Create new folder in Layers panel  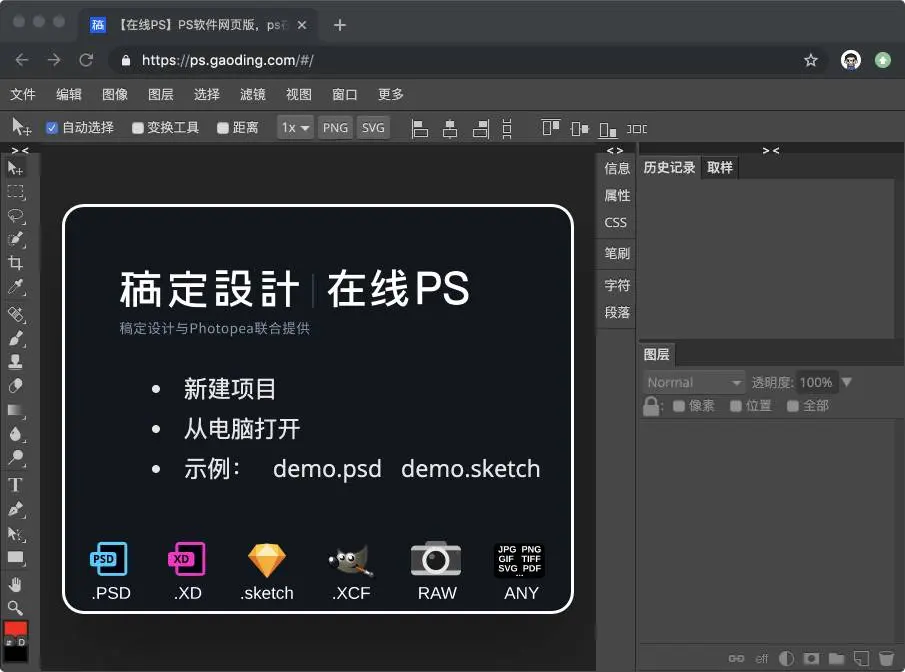point(836,658)
